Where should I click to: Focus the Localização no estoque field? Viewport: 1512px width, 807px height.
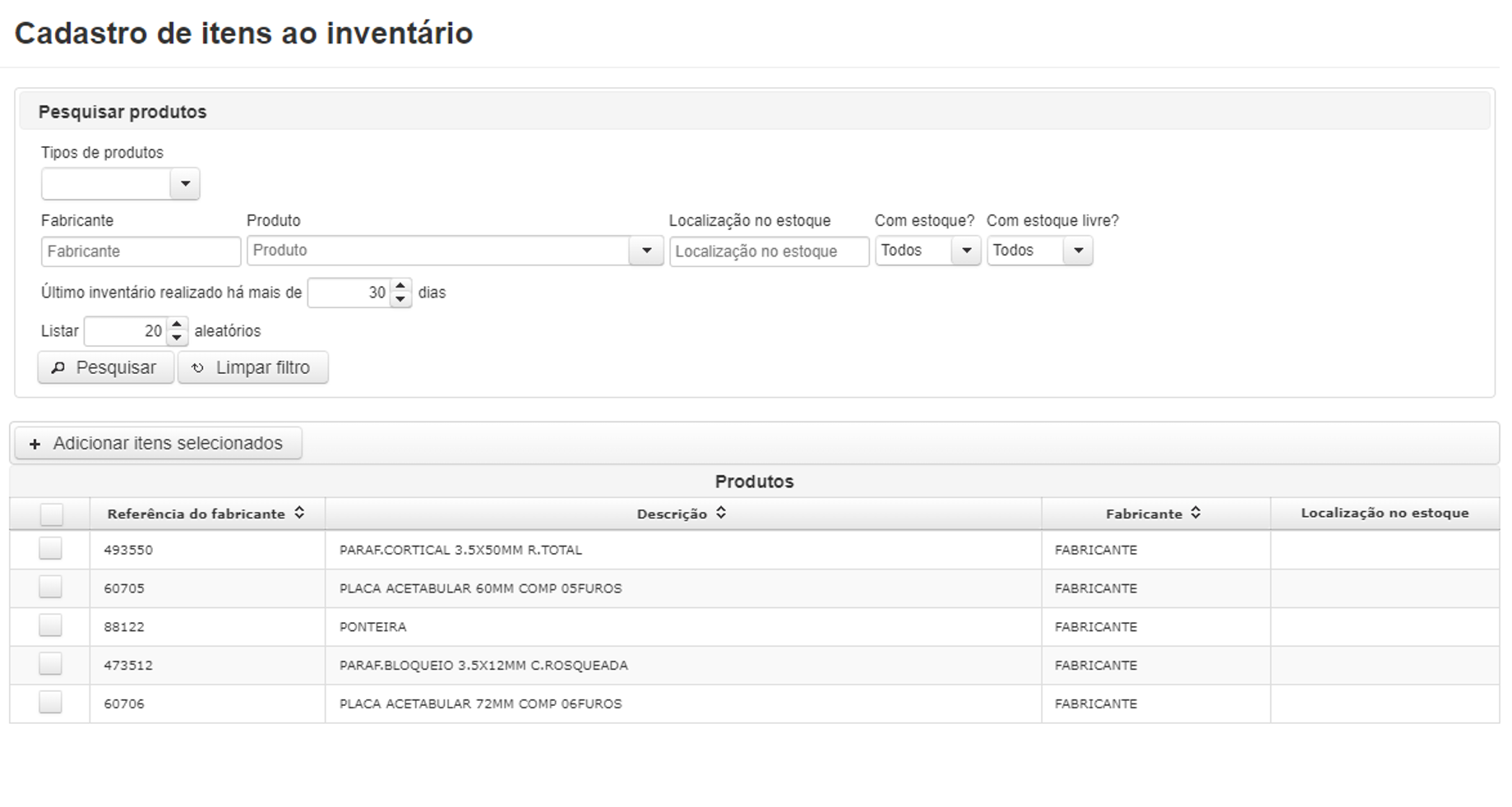coord(769,251)
